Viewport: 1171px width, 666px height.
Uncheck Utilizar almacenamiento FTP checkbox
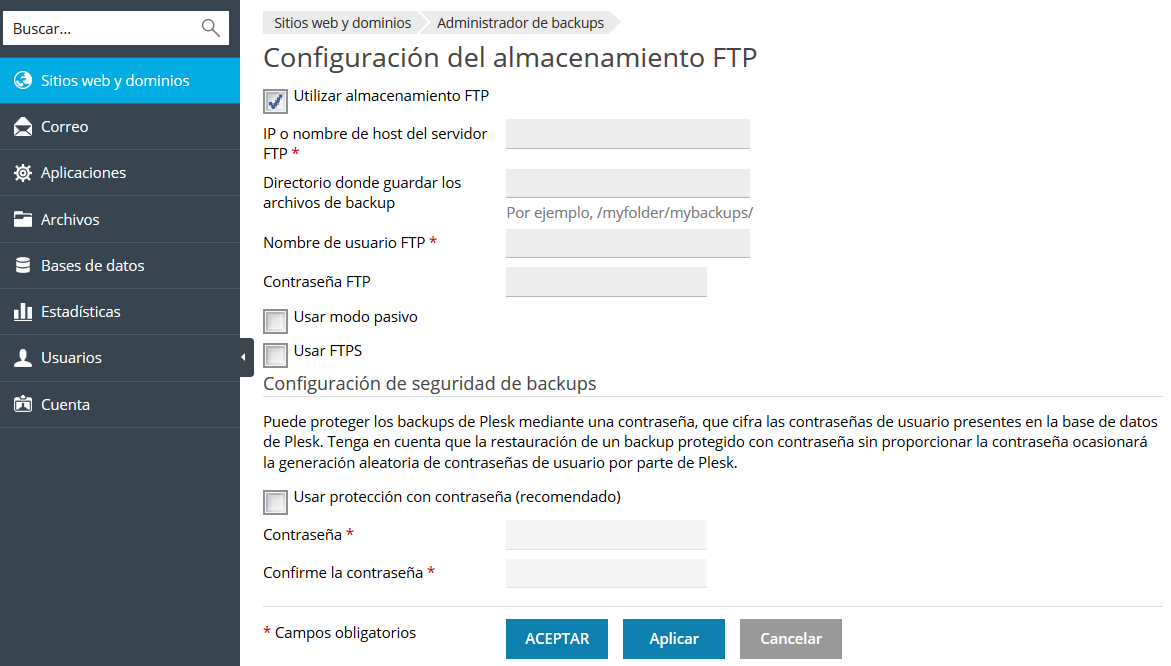(275, 101)
